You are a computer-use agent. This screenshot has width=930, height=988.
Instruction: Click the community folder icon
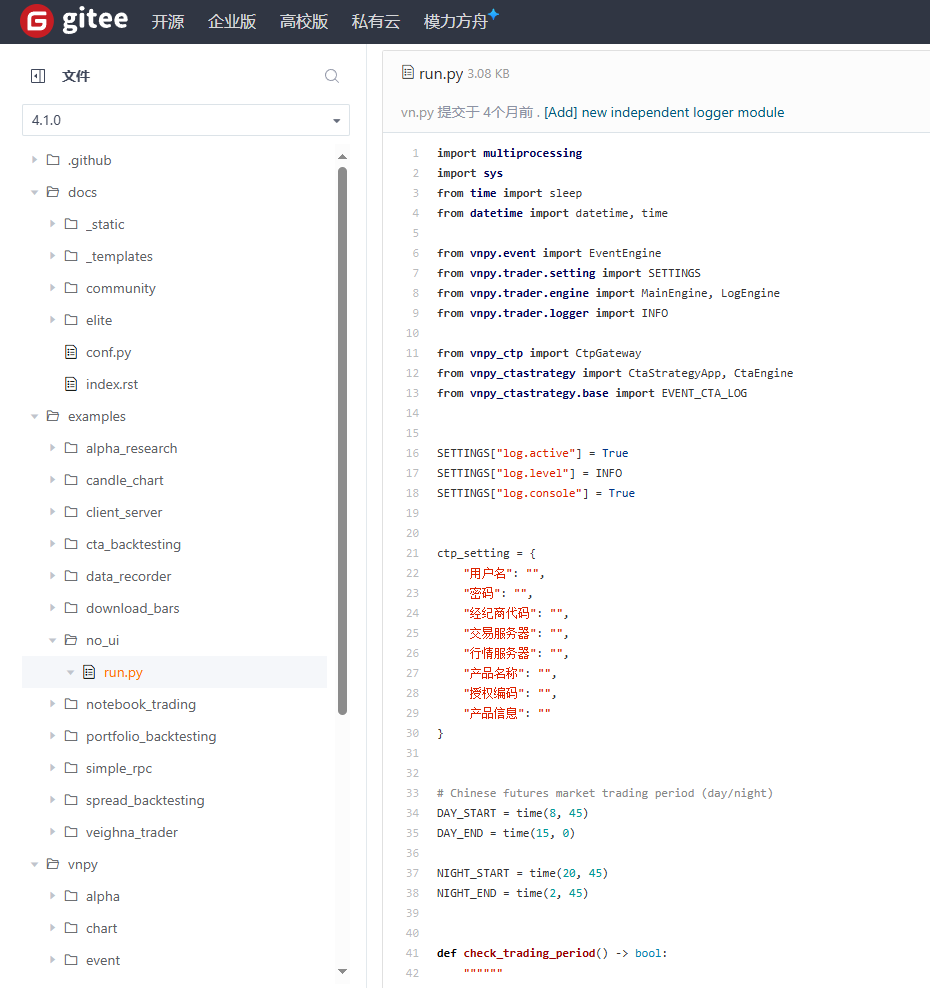click(71, 287)
